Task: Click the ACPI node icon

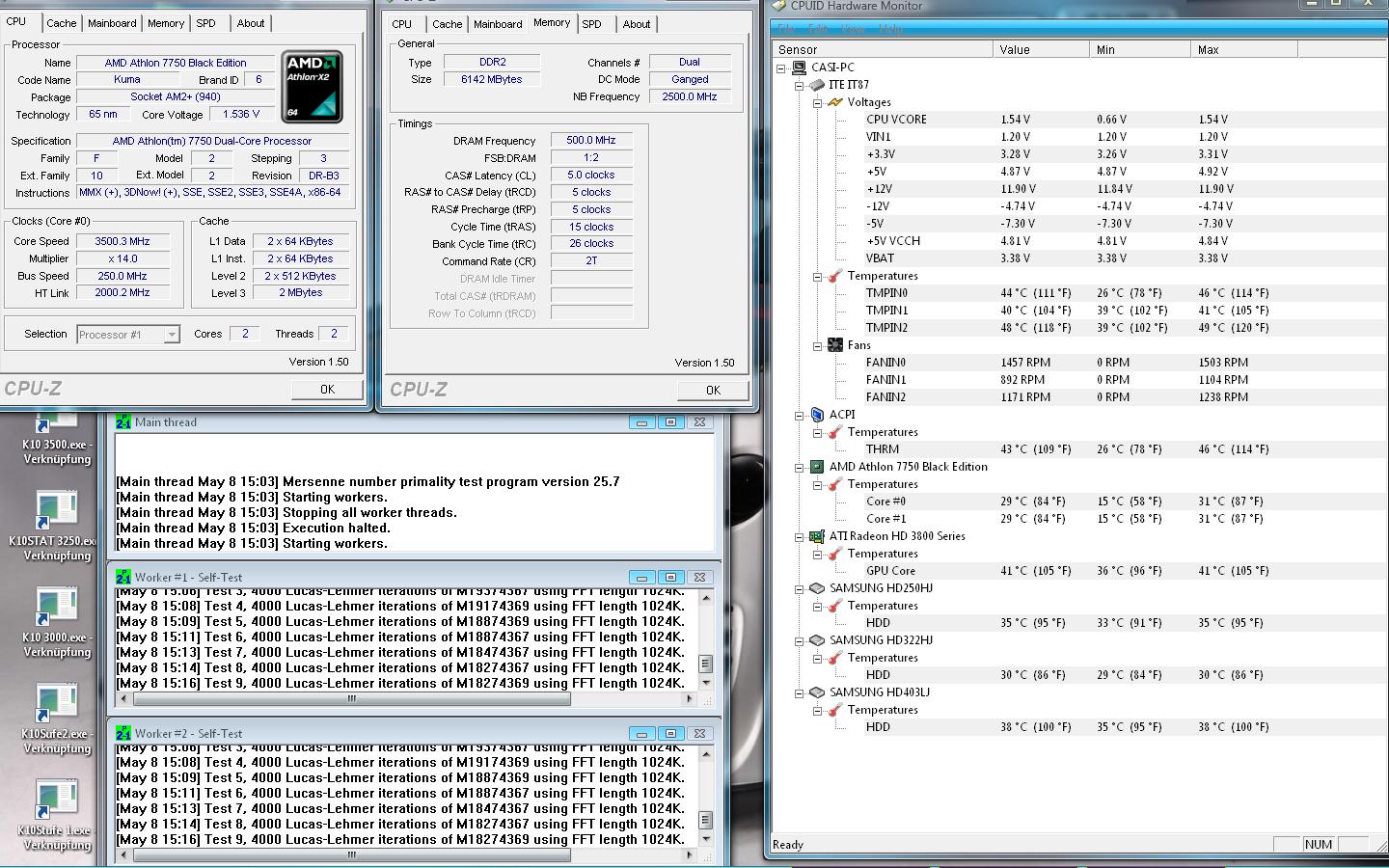Action: [x=817, y=415]
